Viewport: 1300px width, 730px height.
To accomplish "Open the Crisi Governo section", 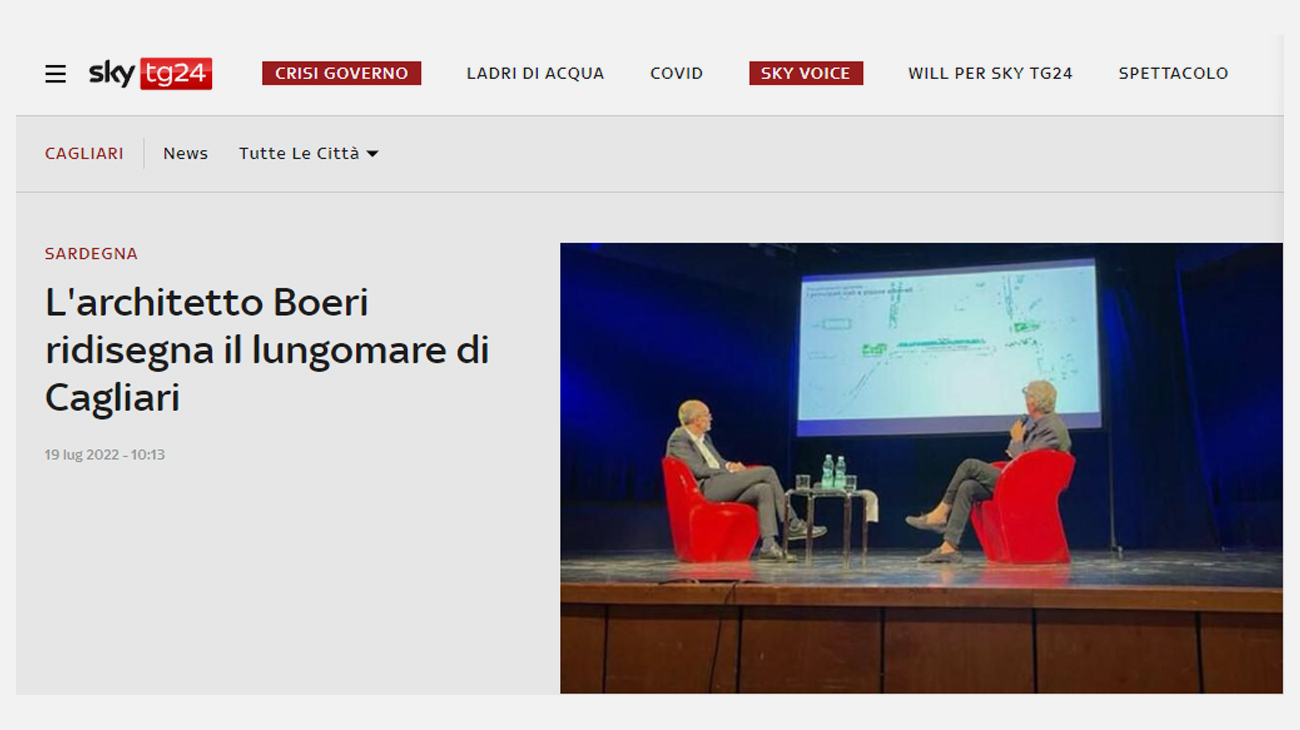I will [x=341, y=73].
